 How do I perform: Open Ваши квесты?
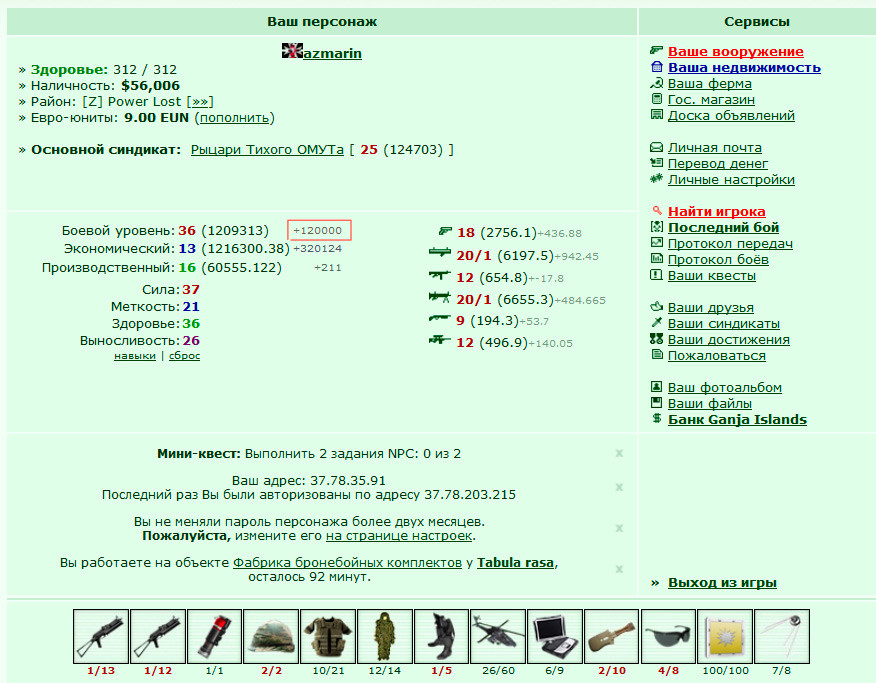712,275
